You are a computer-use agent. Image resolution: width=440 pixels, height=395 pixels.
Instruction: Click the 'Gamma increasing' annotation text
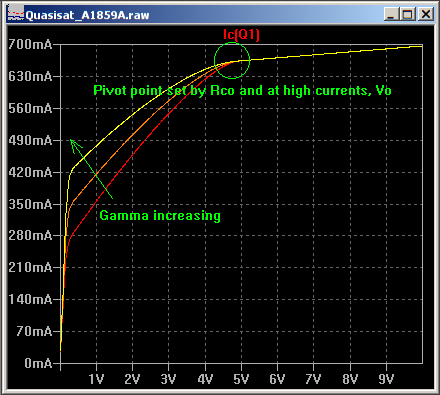[x=160, y=216]
